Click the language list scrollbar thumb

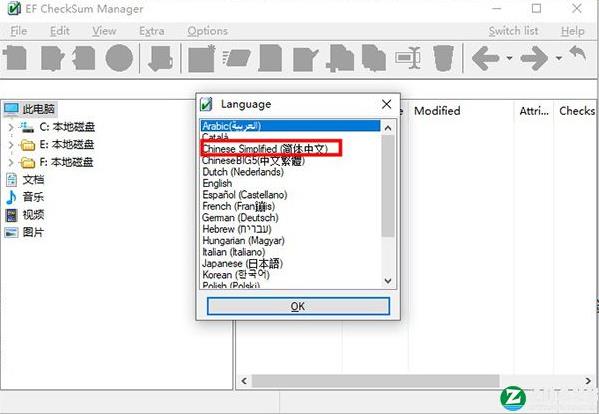coord(388,186)
